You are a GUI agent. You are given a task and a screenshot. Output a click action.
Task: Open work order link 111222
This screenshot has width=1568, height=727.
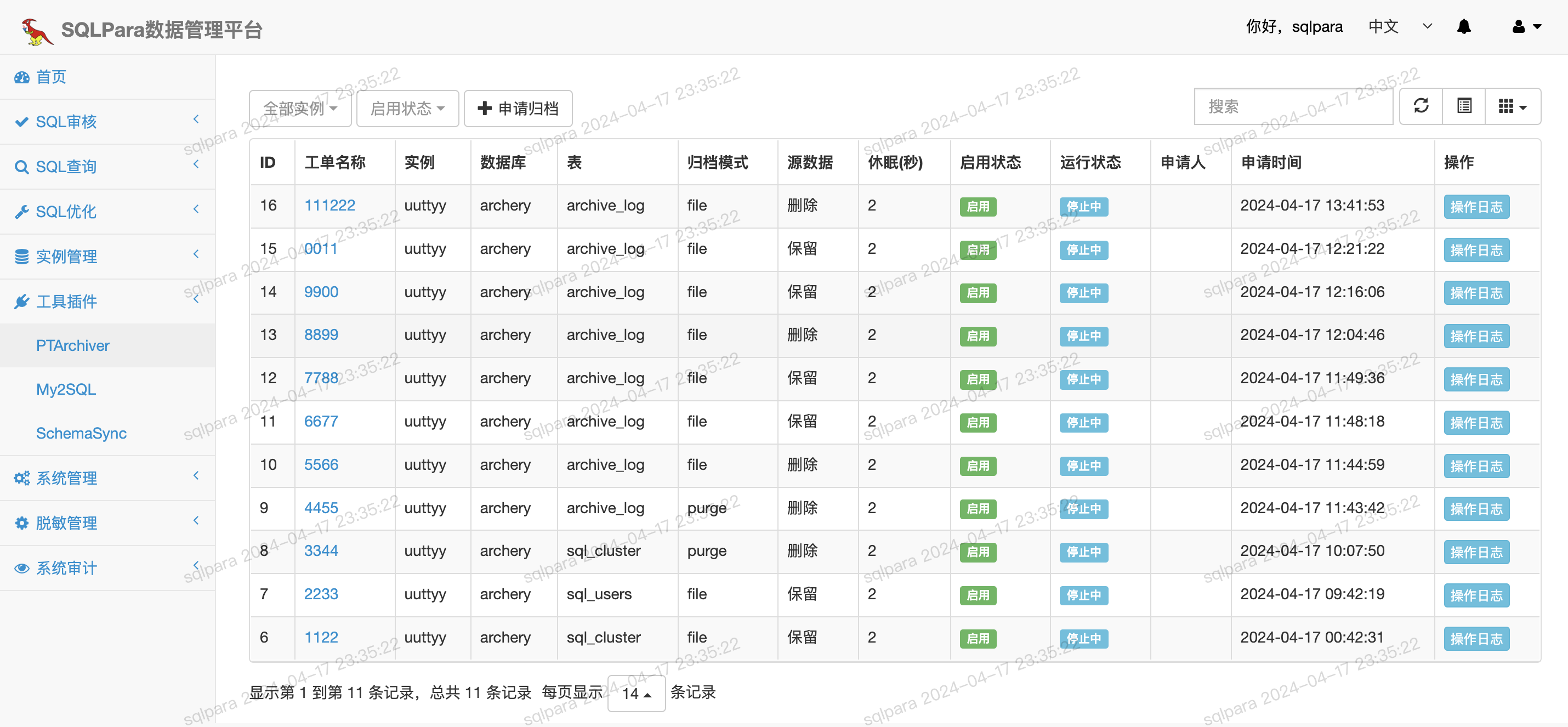pyautogui.click(x=329, y=205)
